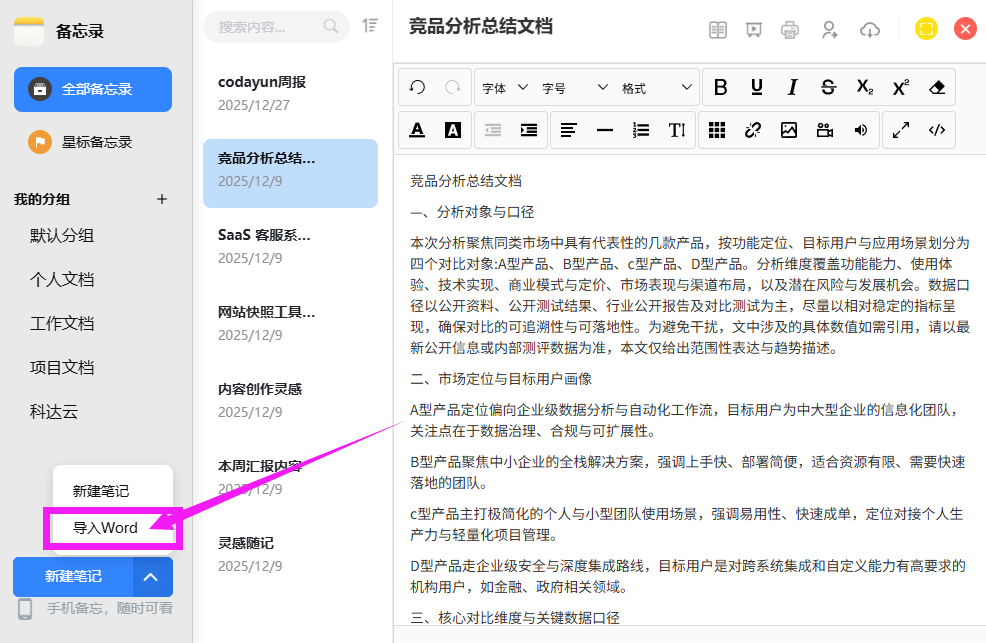Toggle underline formatting

[757, 88]
